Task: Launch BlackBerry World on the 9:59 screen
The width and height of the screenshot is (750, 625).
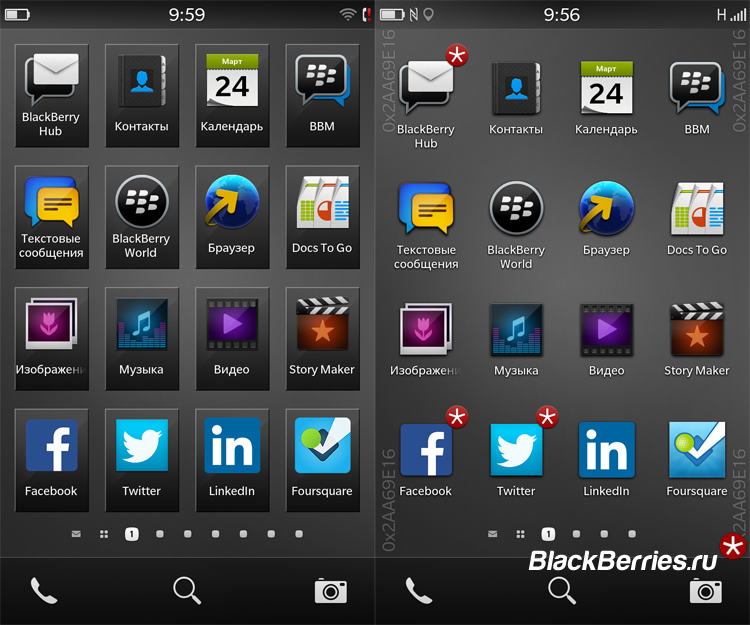Action: click(142, 217)
